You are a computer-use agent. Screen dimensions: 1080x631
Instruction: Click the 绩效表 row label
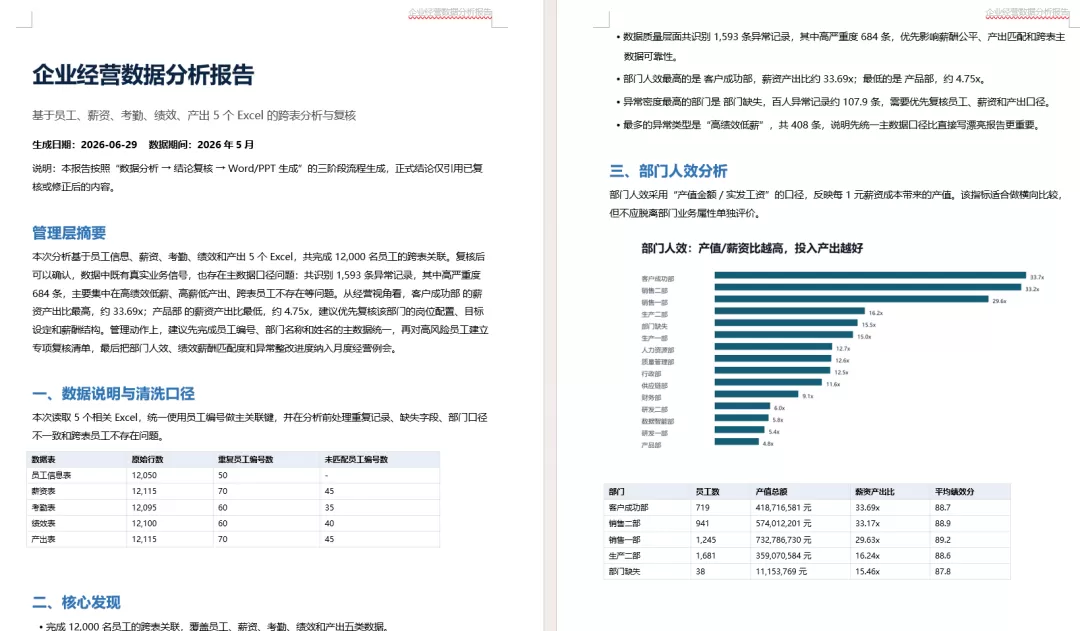(43, 524)
